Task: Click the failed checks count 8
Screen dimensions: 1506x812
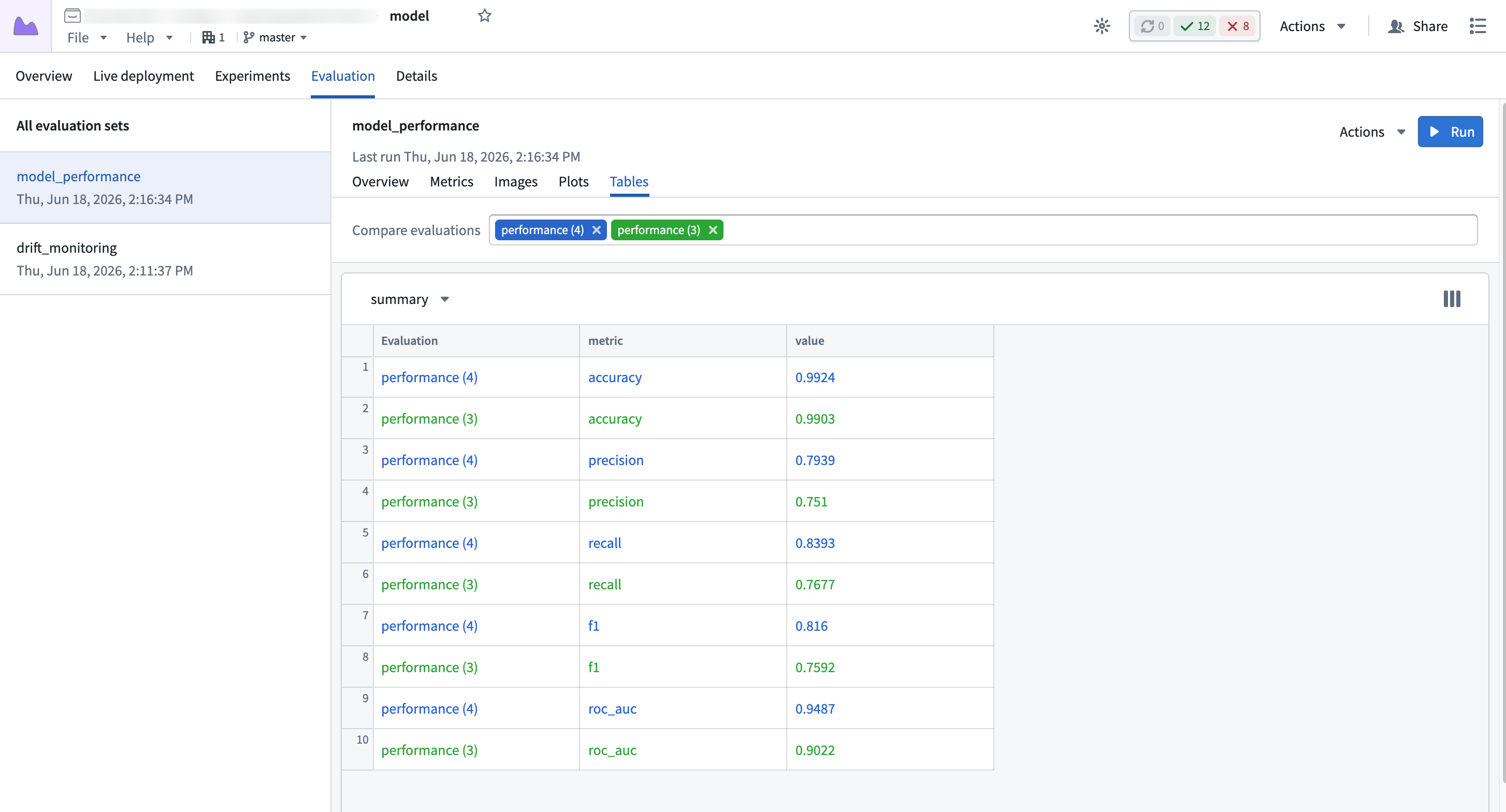Action: pyautogui.click(x=1238, y=26)
